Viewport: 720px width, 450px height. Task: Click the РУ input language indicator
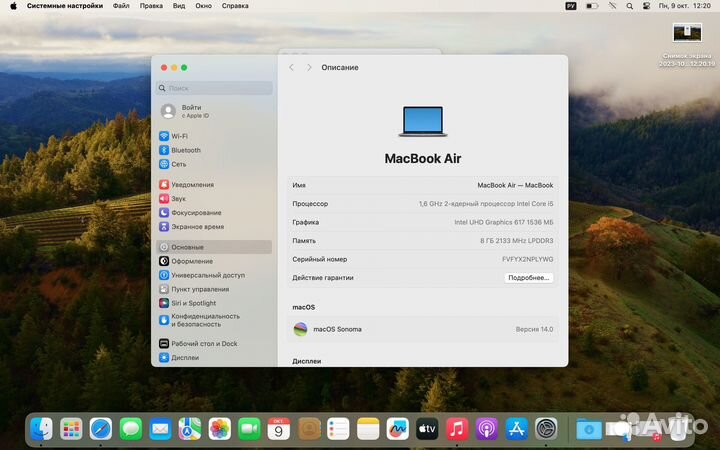571,6
